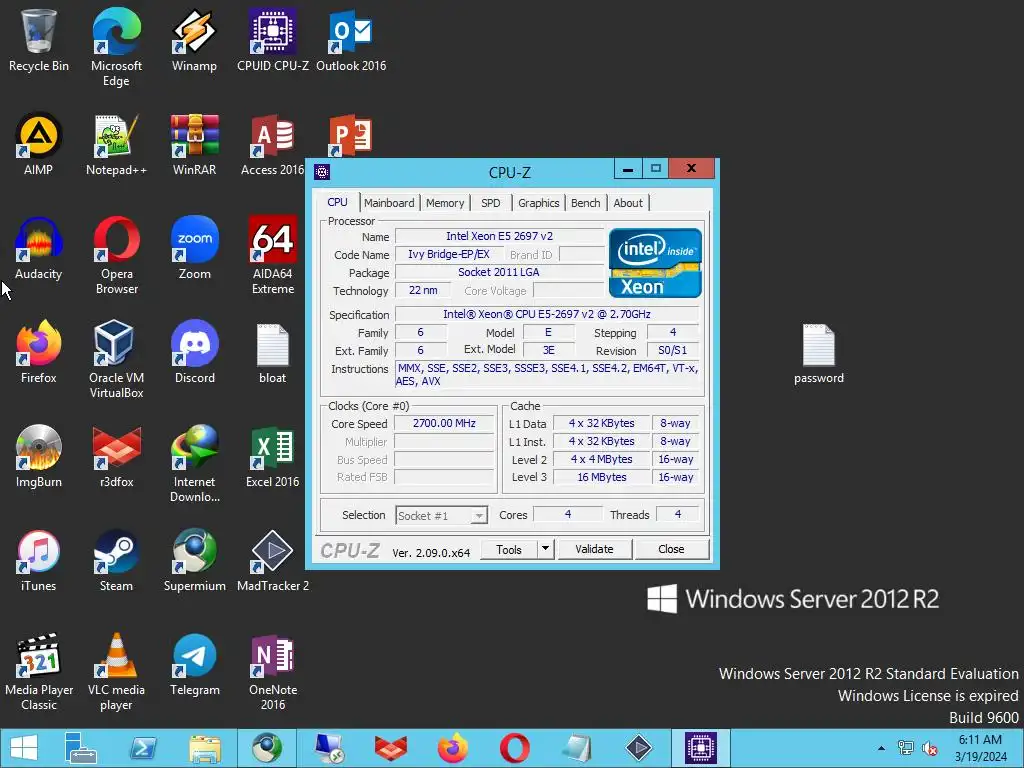Select the VLC media player desktop icon
Viewport: 1024px width, 768px height.
(116, 671)
